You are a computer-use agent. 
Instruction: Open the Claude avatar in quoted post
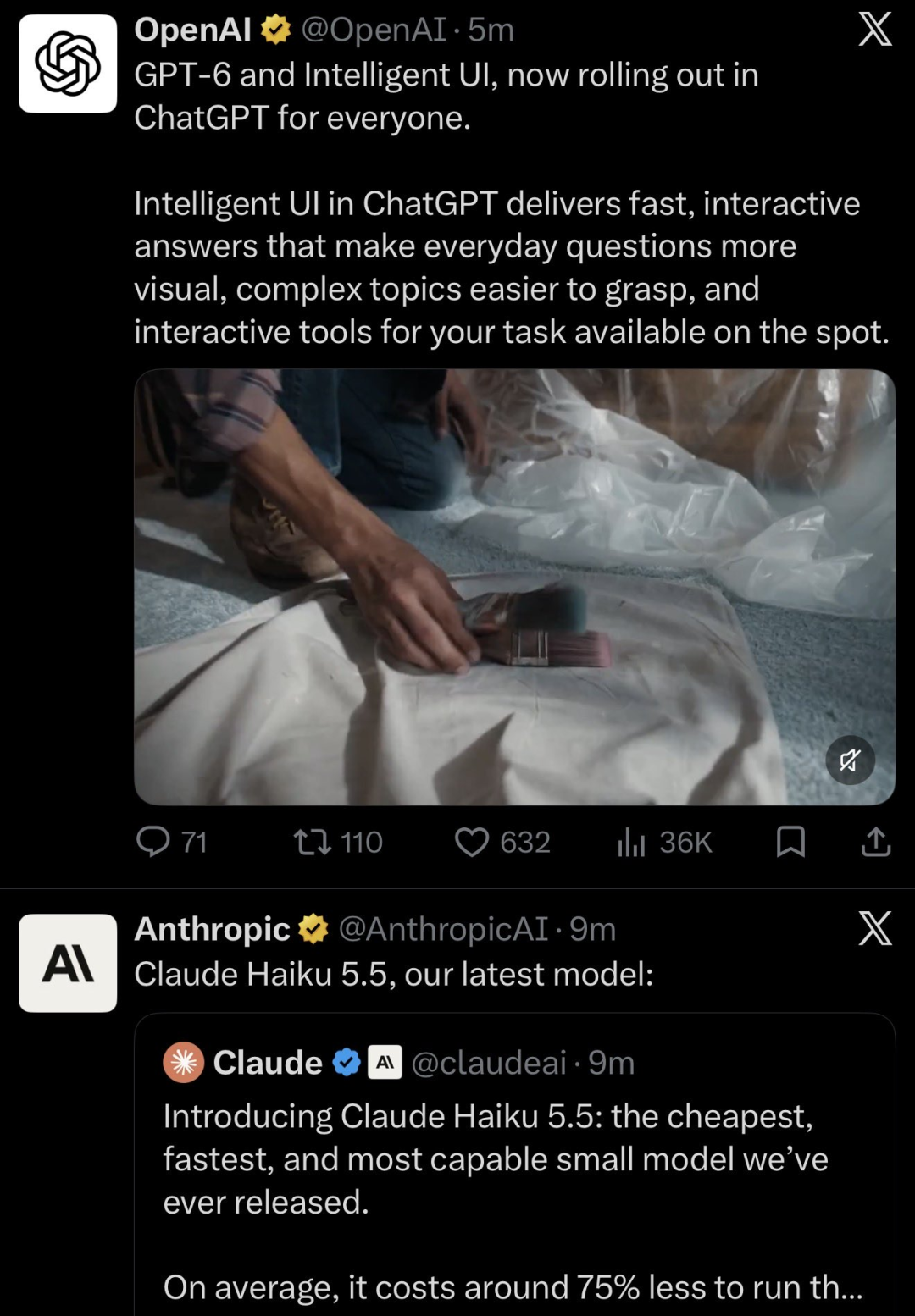[x=184, y=1063]
